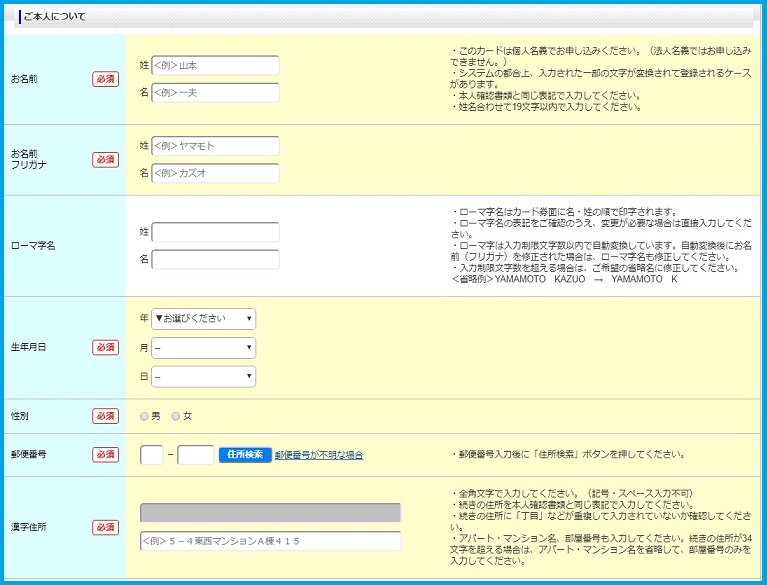The width and height of the screenshot is (768, 585).
Task: Open the 年 dropdown showing お選びください
Action: point(203,319)
